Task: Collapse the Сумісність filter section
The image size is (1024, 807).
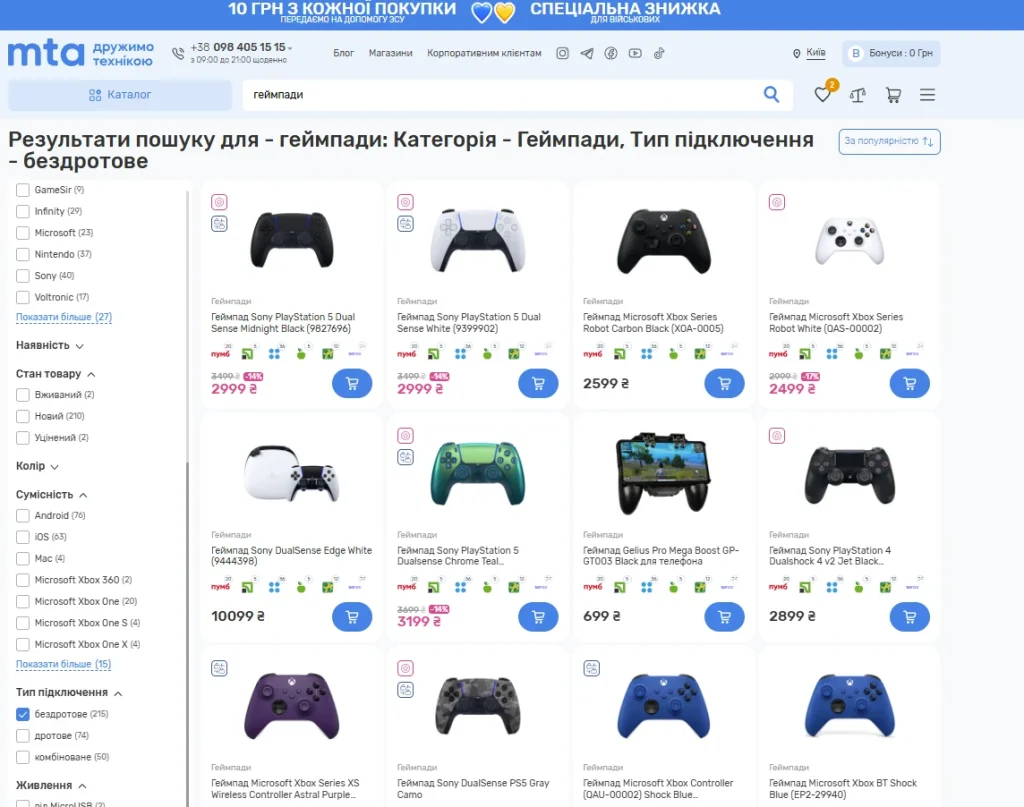Action: [x=52, y=495]
